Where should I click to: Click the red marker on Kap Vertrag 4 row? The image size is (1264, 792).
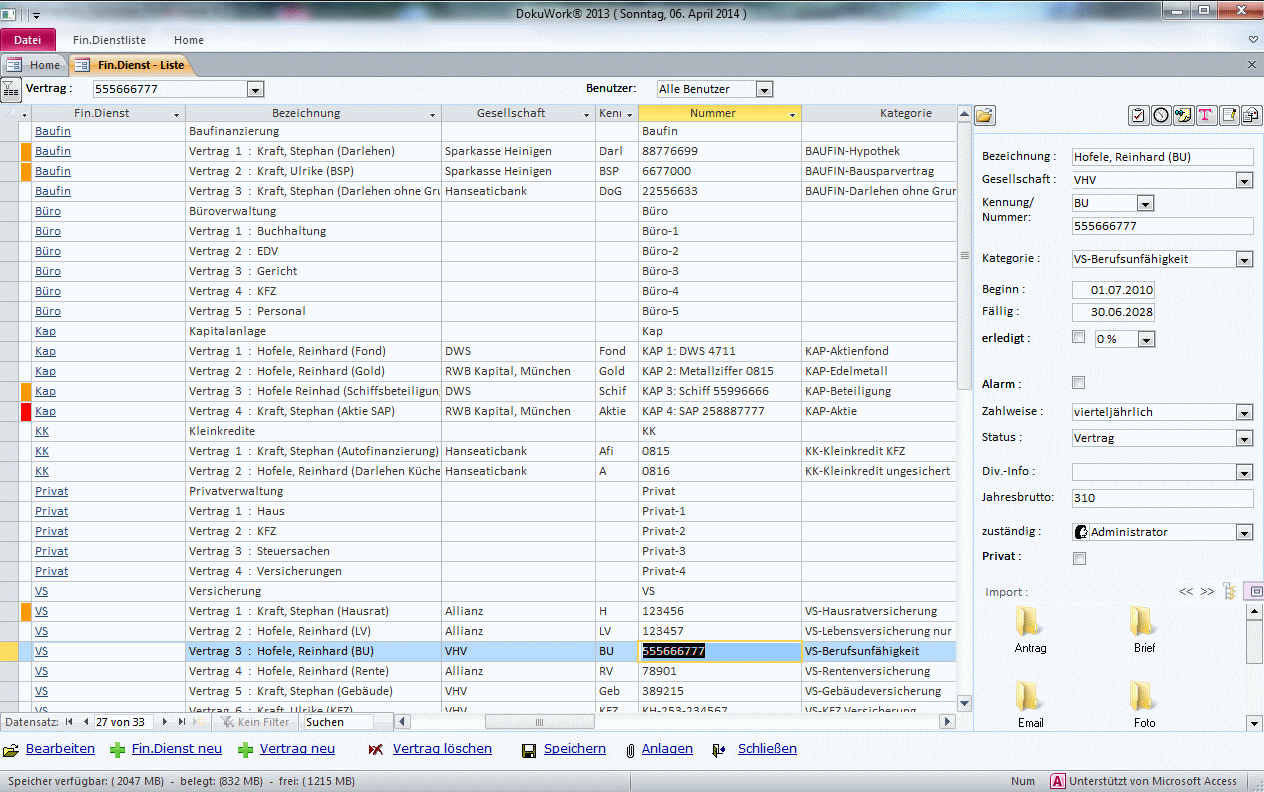pos(26,411)
